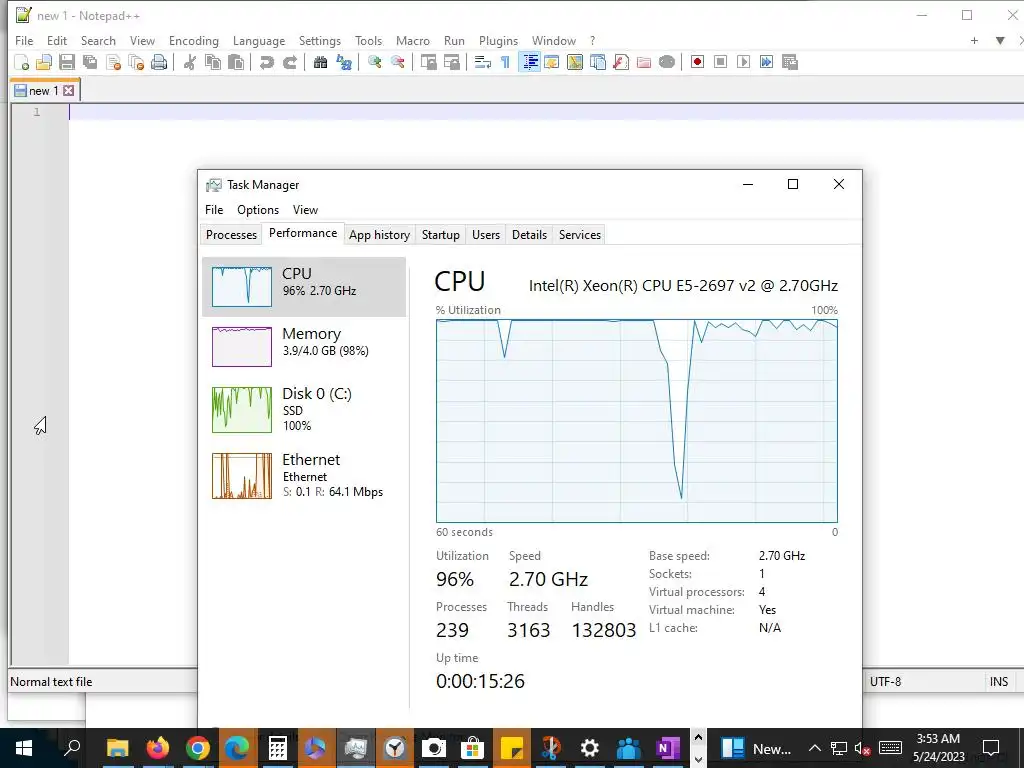Toggle show all characters pilcrow icon
Screen dimensions: 1024x768
coord(505,62)
